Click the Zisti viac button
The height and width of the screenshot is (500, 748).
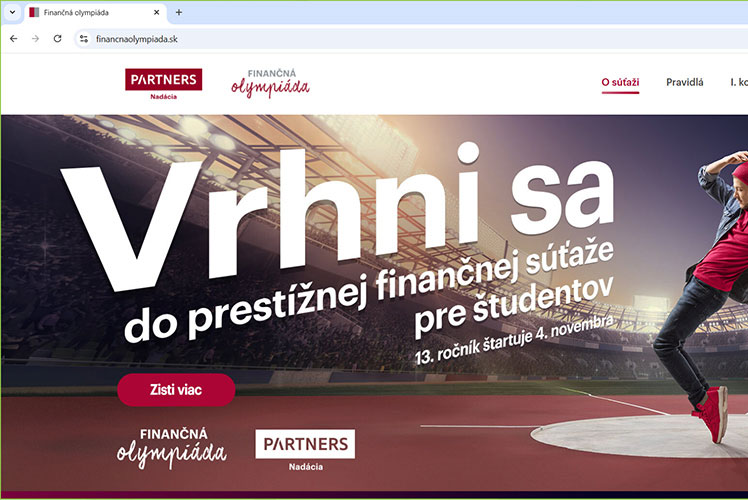click(176, 390)
